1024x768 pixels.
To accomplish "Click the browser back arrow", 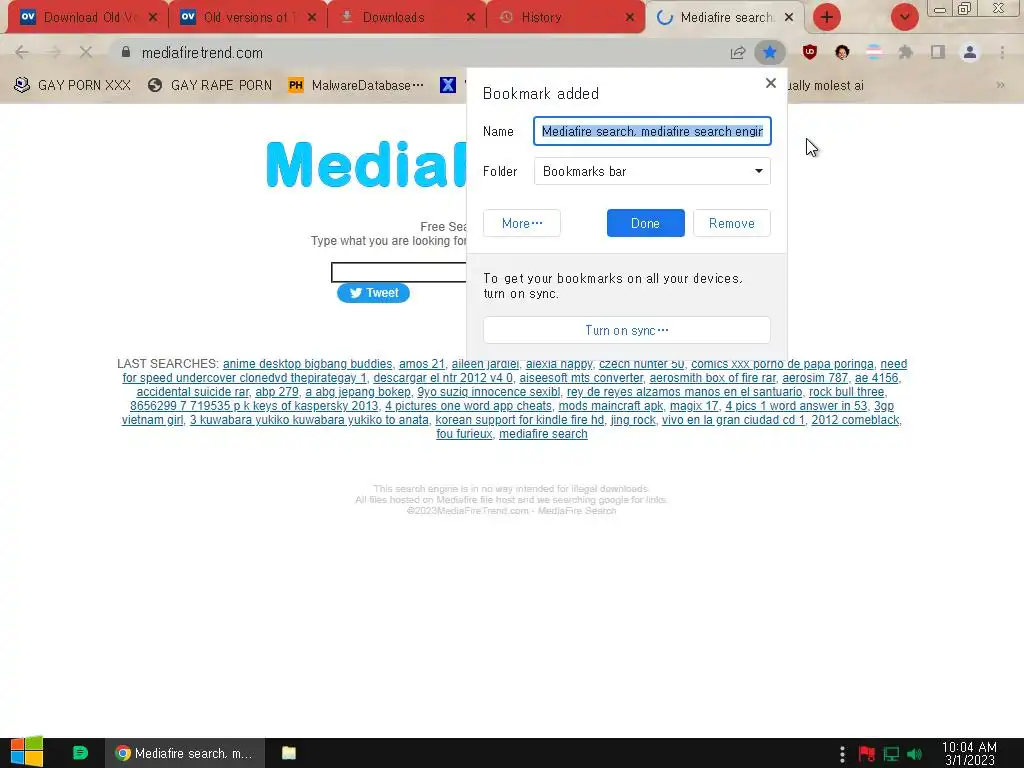I will (x=22, y=52).
